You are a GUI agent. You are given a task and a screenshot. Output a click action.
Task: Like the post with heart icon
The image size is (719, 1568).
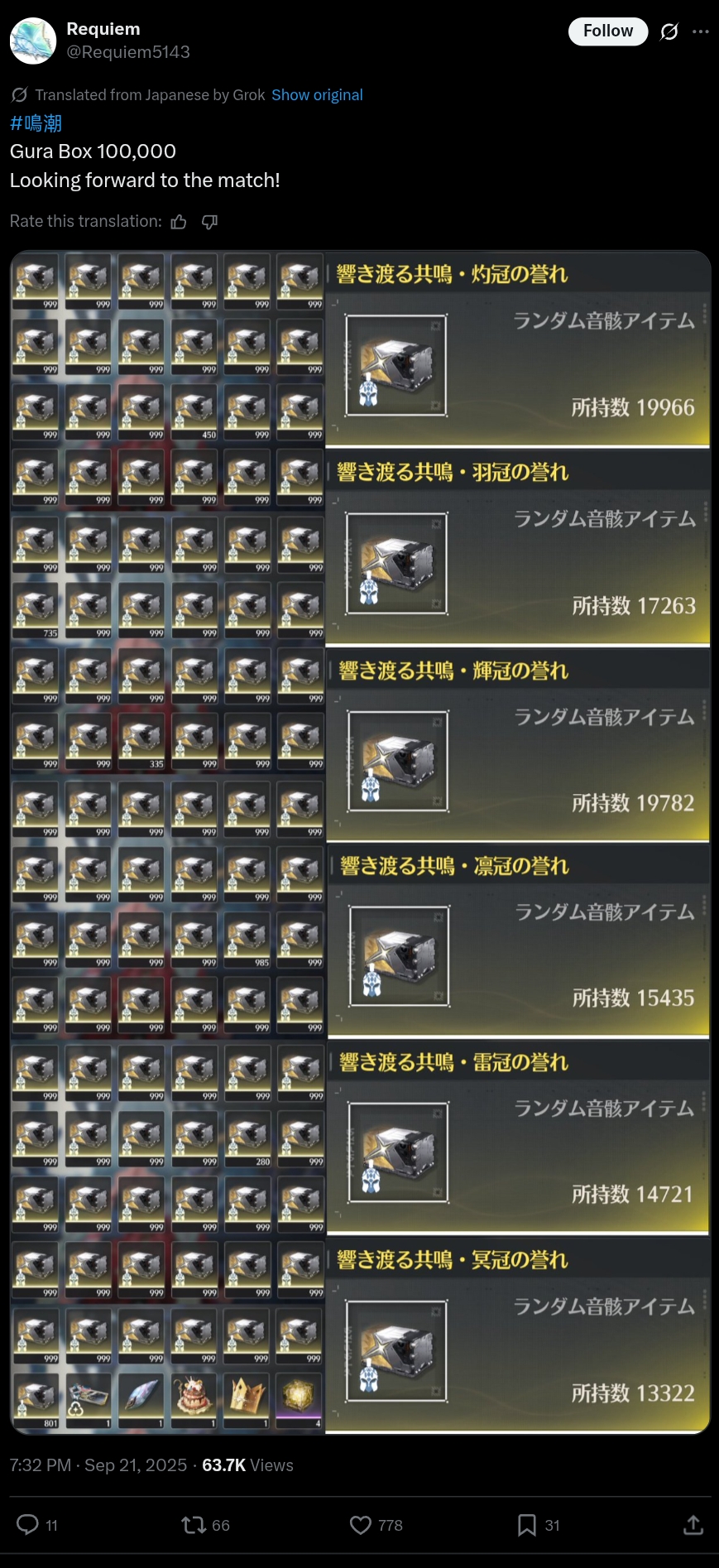point(361,1524)
